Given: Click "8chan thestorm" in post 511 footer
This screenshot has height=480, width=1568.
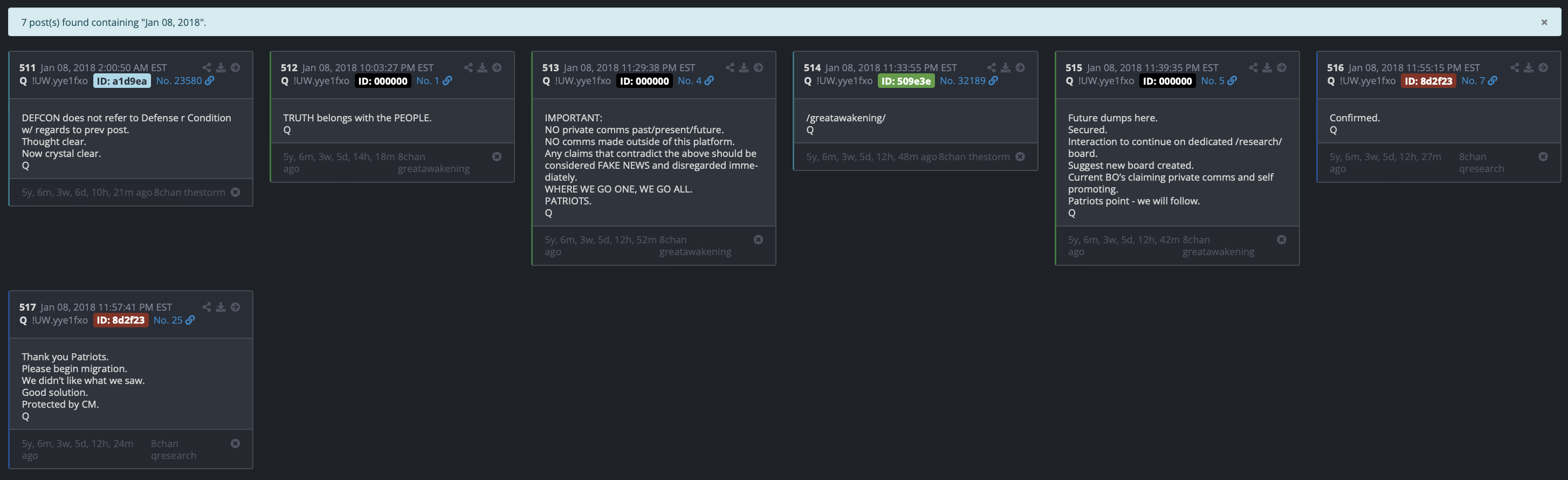Looking at the screenshot, I should [189, 193].
